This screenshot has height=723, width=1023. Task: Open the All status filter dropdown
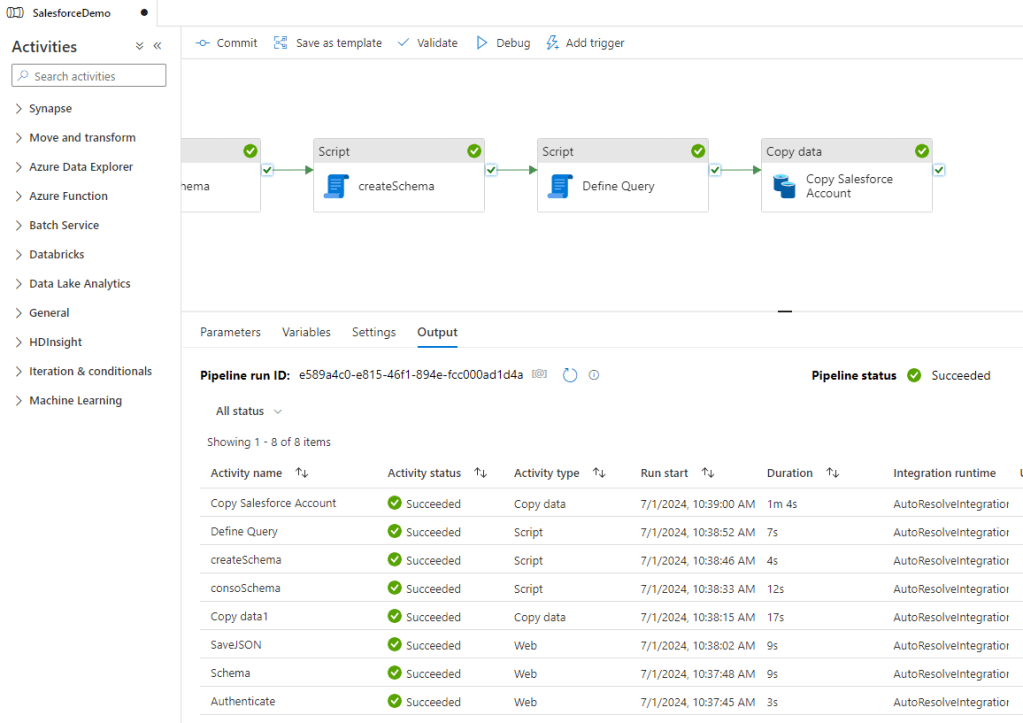click(x=249, y=411)
